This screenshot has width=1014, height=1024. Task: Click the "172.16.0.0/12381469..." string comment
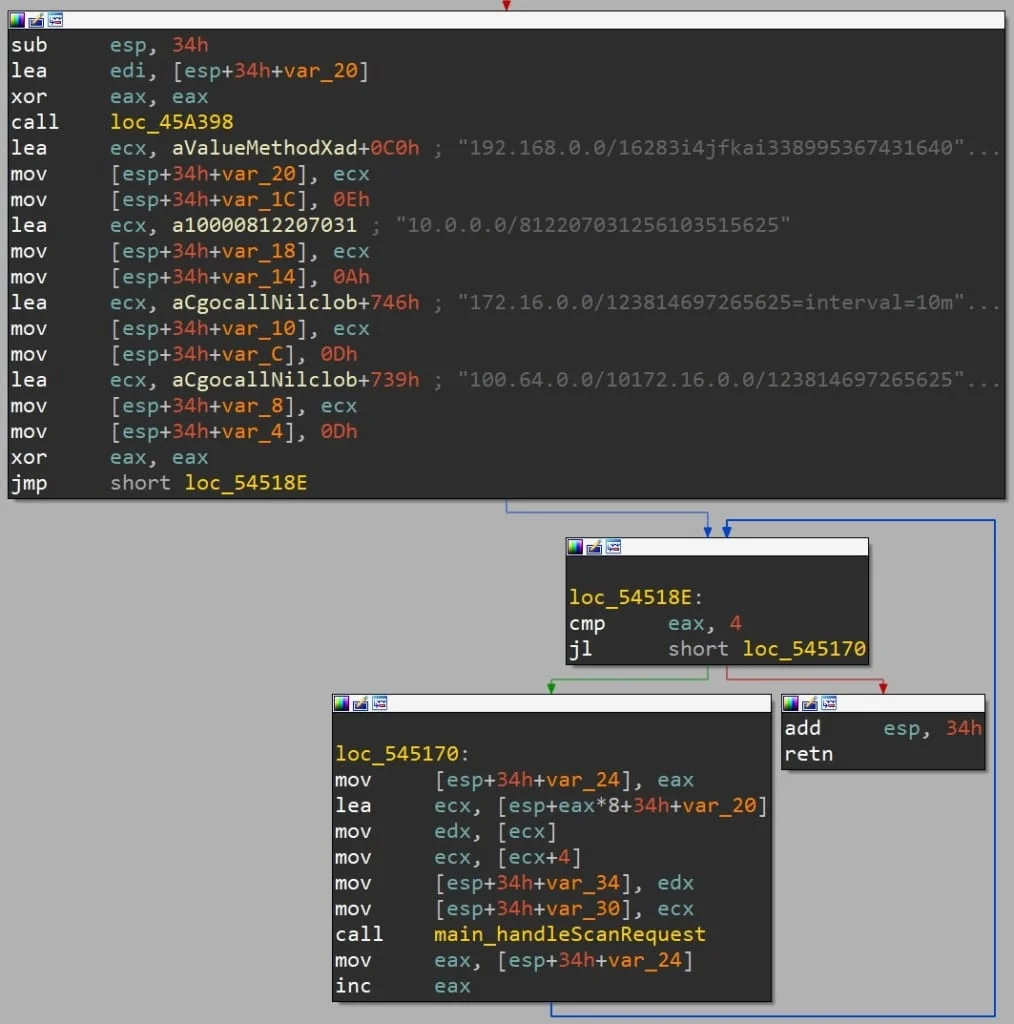coord(728,303)
